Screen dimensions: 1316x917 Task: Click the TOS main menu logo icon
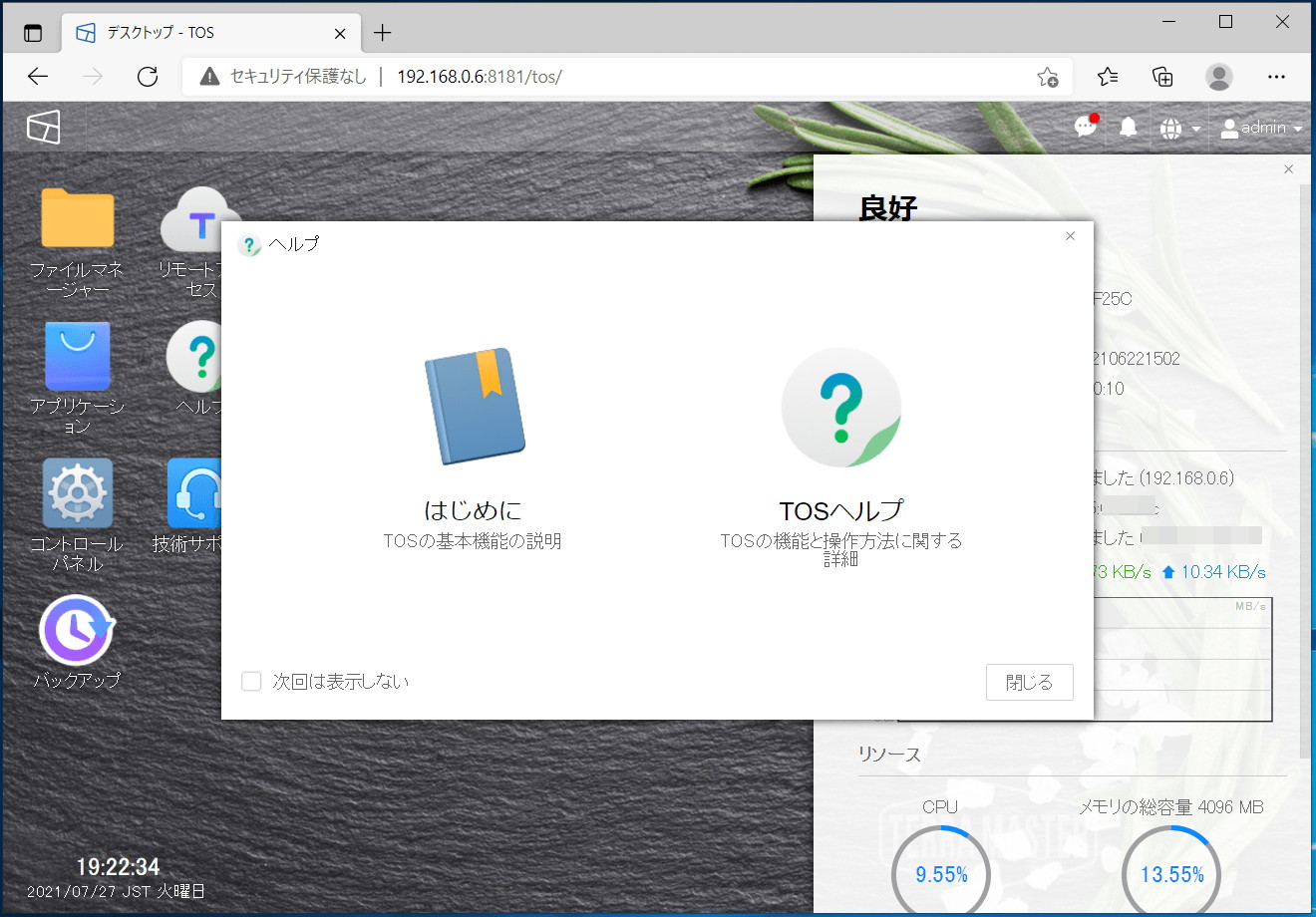(x=44, y=127)
